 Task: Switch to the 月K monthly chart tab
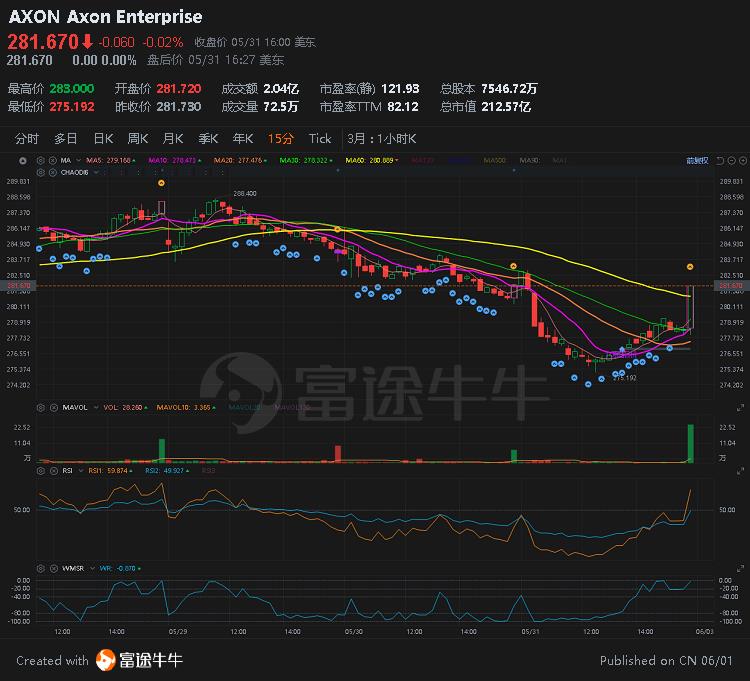click(x=173, y=139)
